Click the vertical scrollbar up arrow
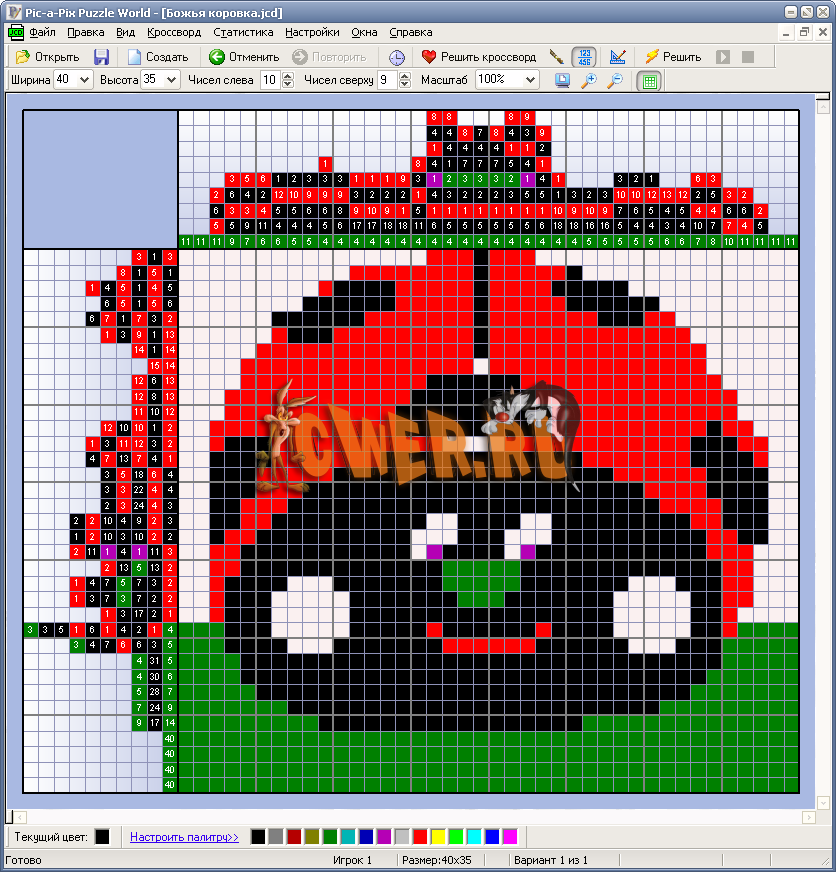Image resolution: width=836 pixels, height=872 pixels. tap(823, 107)
